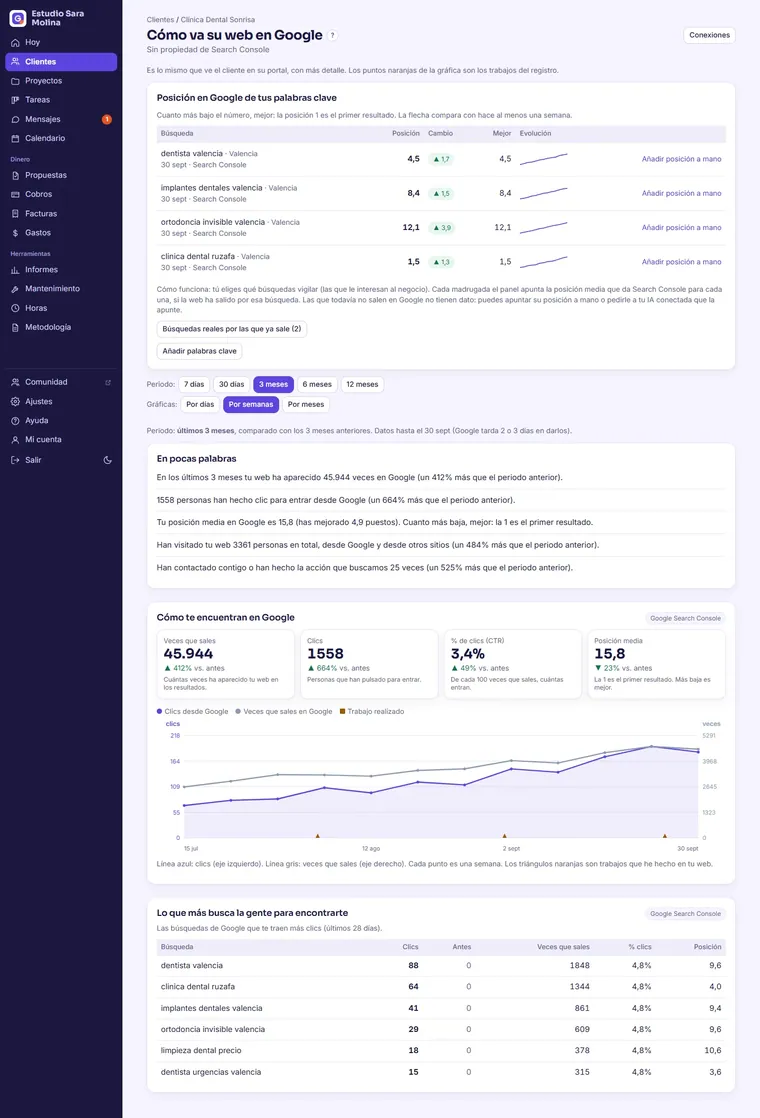Open Mensajes in the sidebar
Image resolution: width=760 pixels, height=1118 pixels.
pyautogui.click(x=61, y=120)
